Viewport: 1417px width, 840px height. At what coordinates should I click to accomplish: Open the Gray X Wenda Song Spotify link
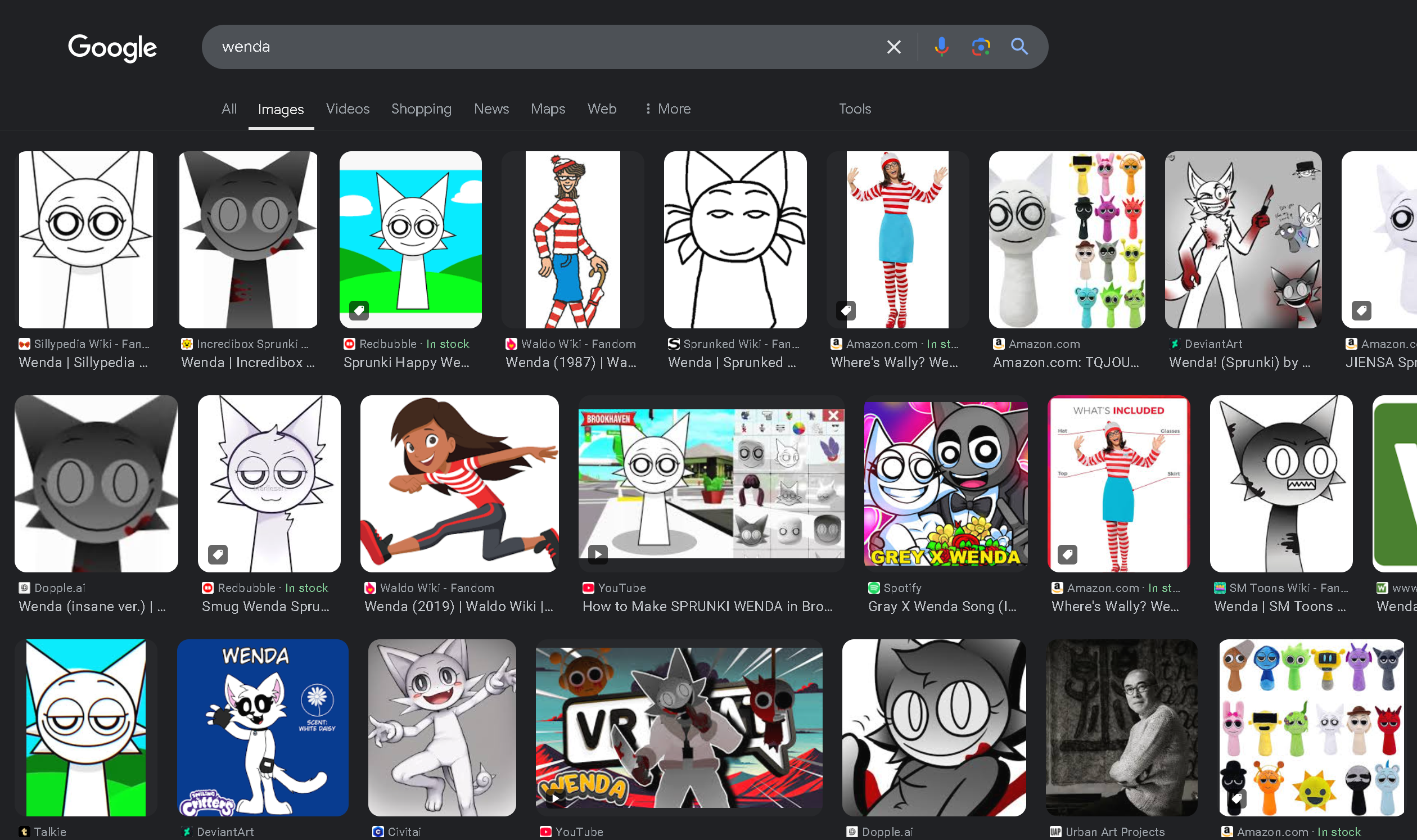tap(942, 606)
